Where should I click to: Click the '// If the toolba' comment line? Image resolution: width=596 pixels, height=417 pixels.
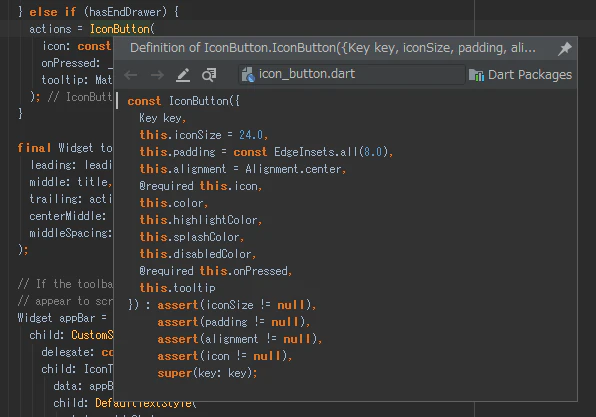coord(65,284)
